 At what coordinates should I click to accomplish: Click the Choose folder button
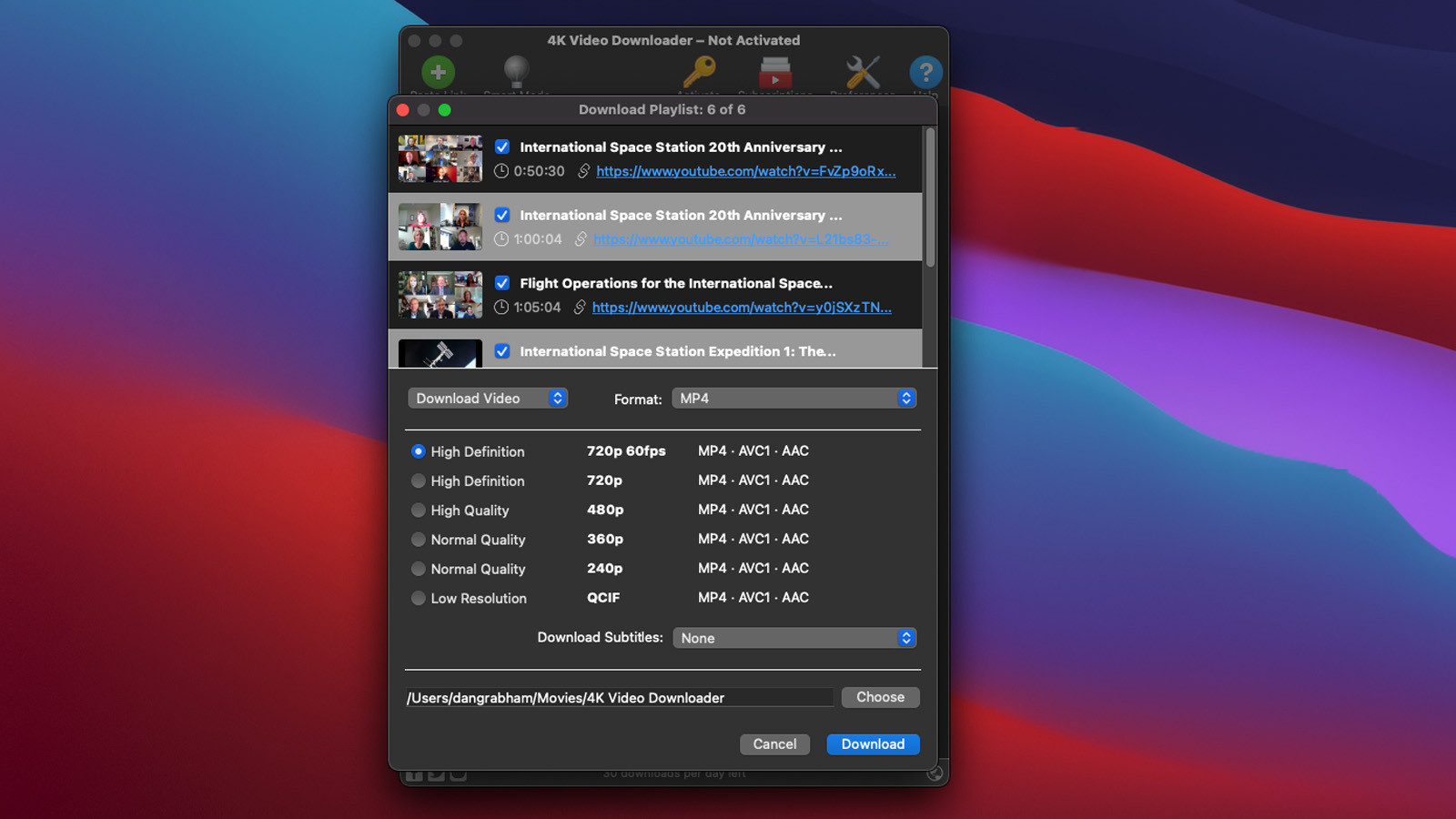point(880,697)
